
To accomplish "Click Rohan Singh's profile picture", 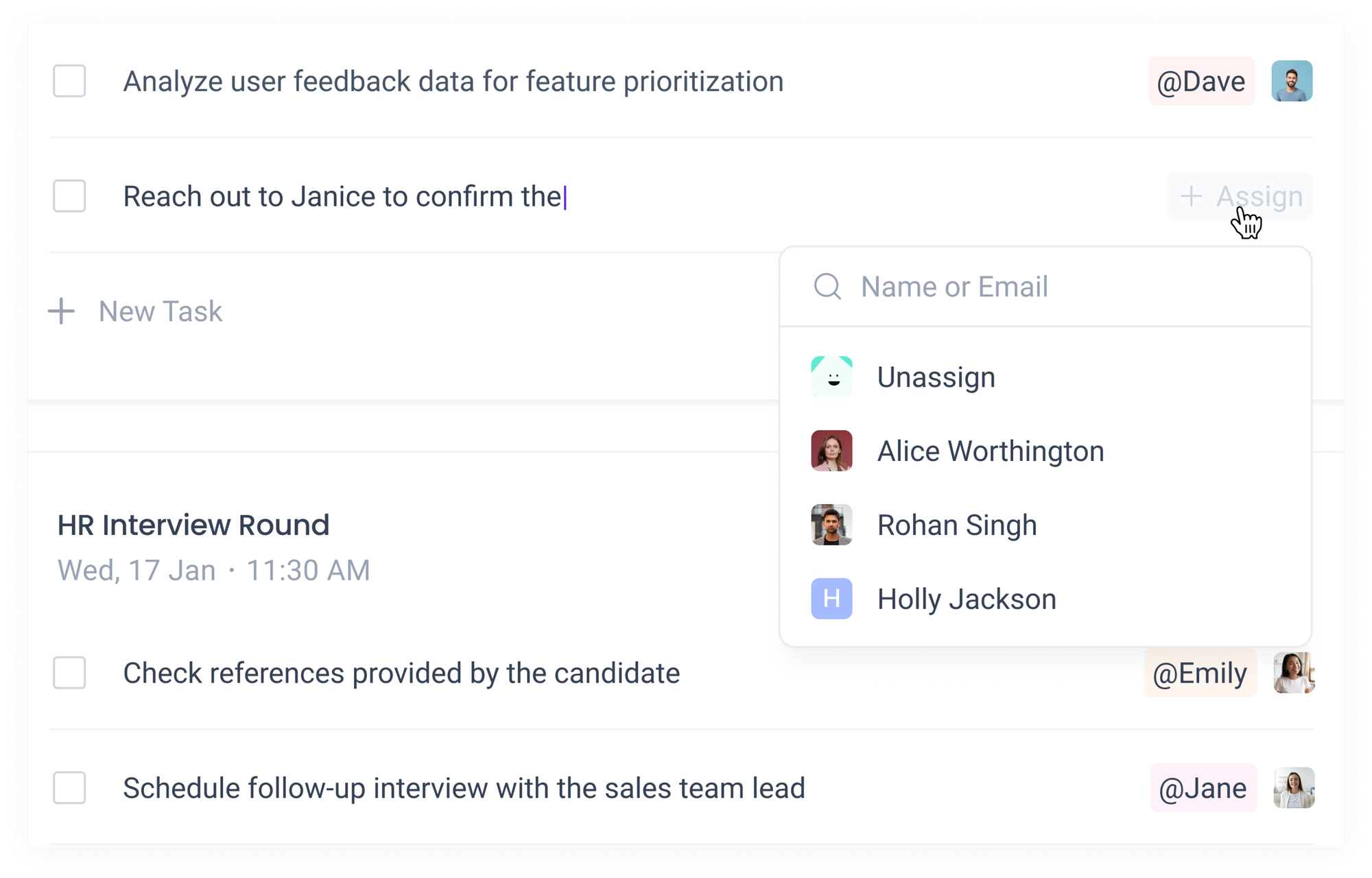I will pyautogui.click(x=831, y=525).
